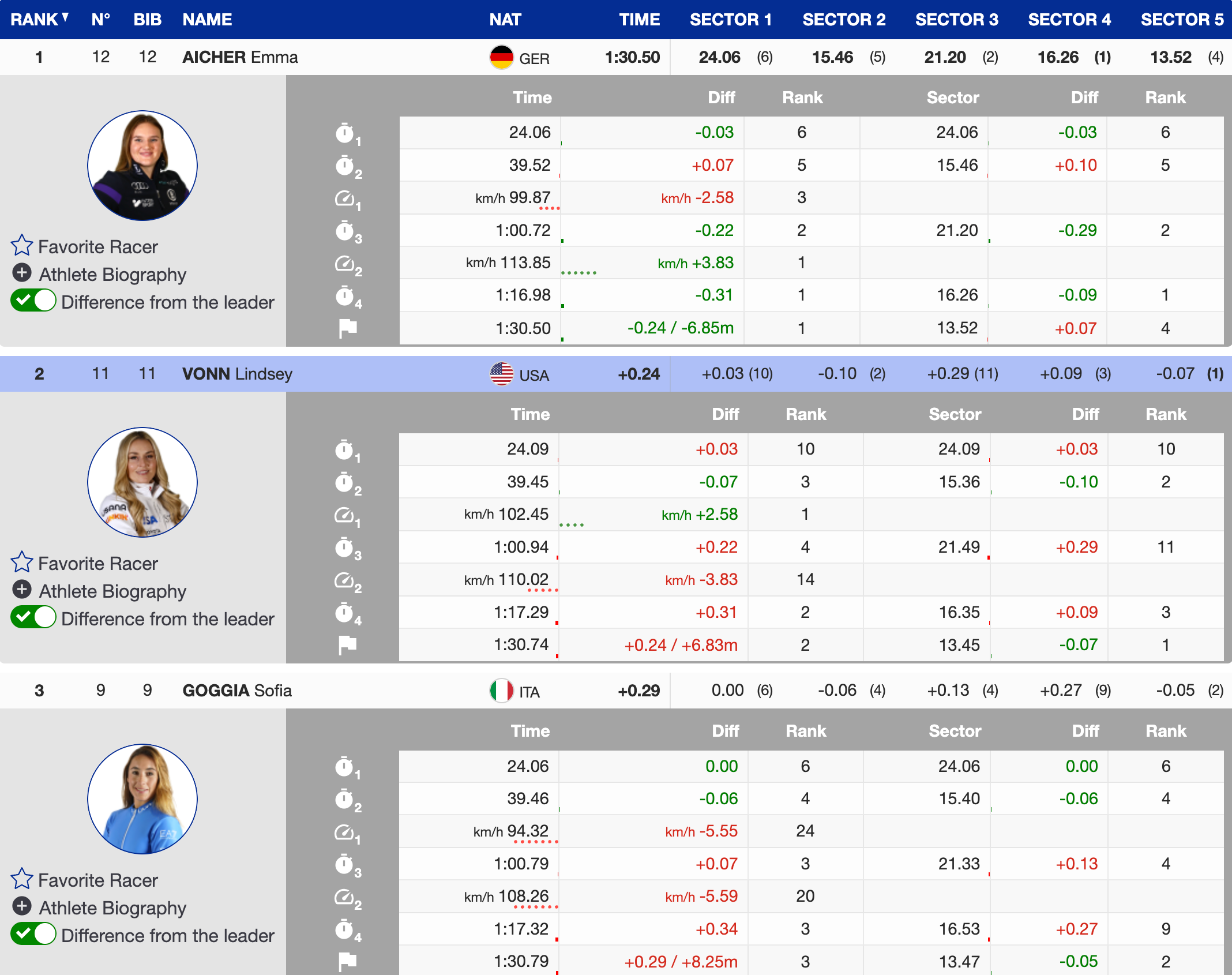Click Vonn's first speed-trap gauge icon
Image resolution: width=1232 pixels, height=975 pixels.
click(x=345, y=515)
